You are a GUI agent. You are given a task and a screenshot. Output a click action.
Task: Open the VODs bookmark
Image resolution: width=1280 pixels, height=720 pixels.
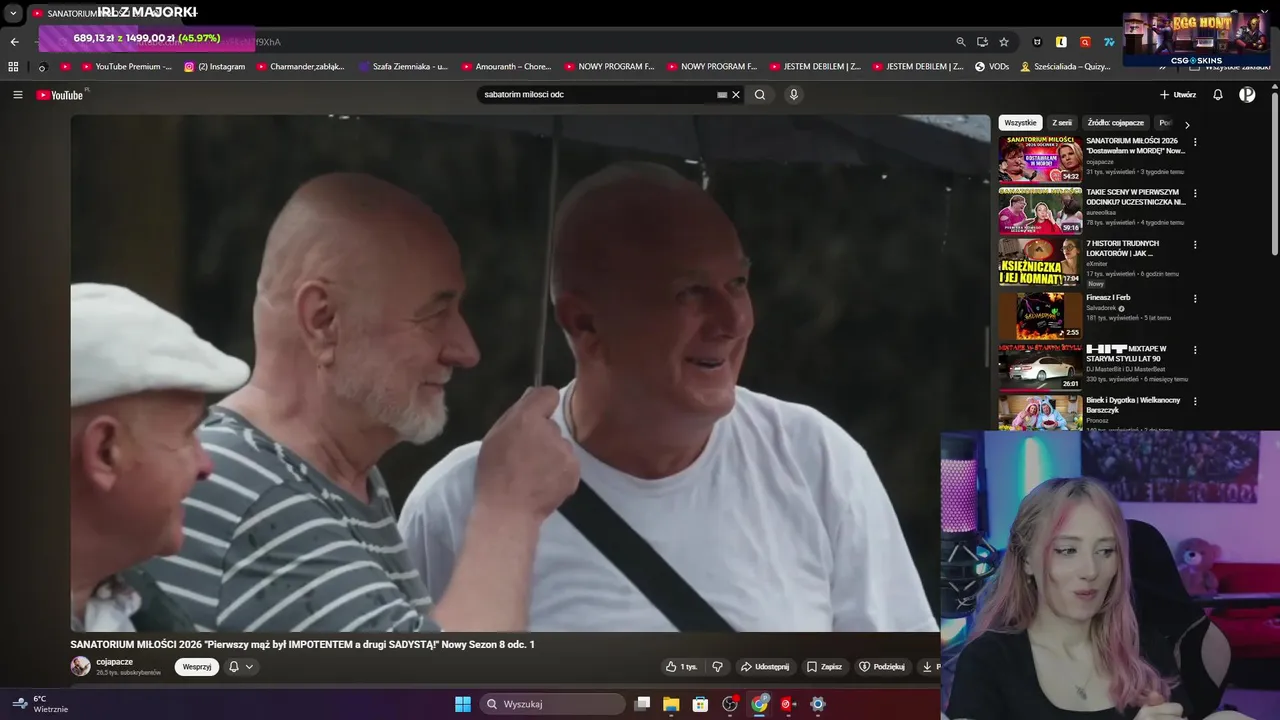coord(992,67)
